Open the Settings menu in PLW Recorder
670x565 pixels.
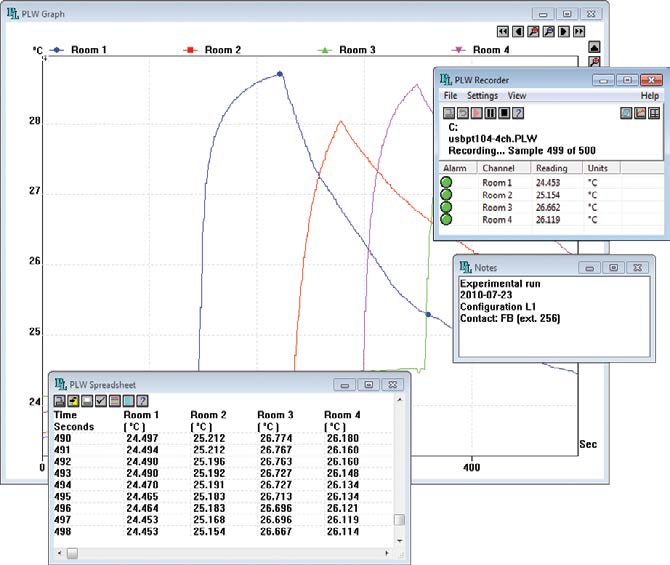[483, 96]
